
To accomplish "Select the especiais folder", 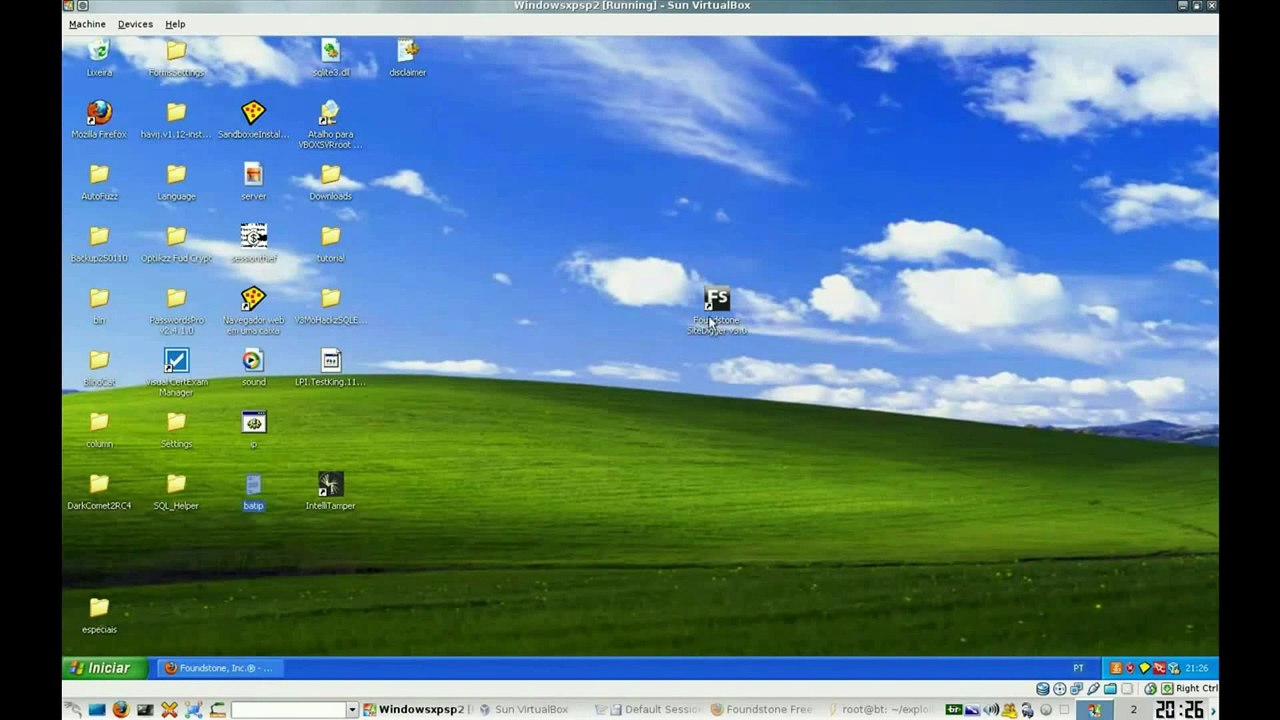I will 99,615.
